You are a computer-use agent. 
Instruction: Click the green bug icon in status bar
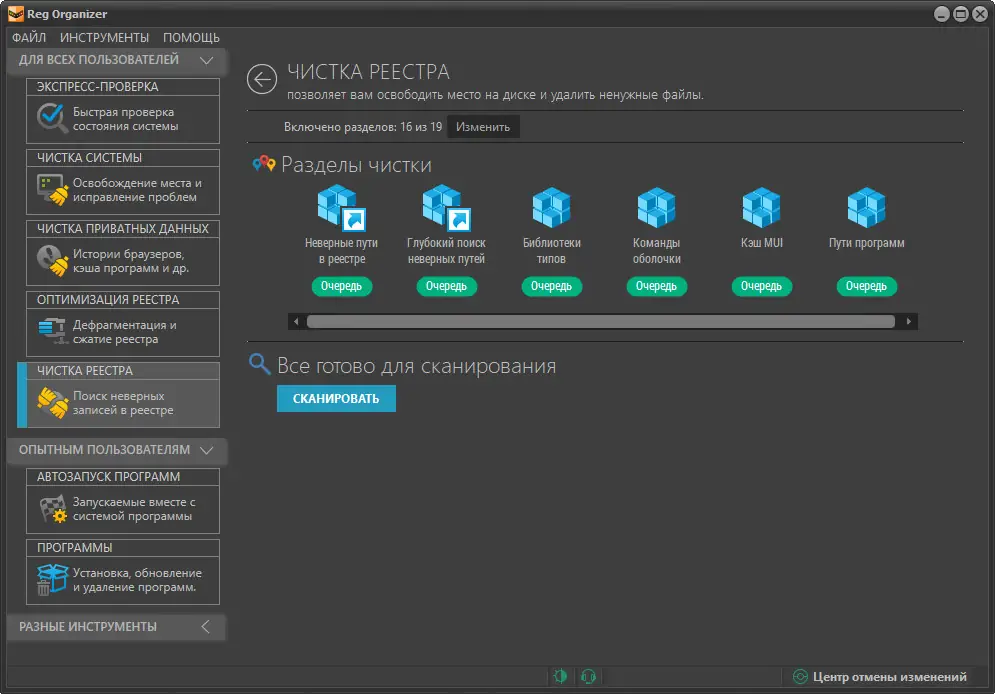(560, 676)
